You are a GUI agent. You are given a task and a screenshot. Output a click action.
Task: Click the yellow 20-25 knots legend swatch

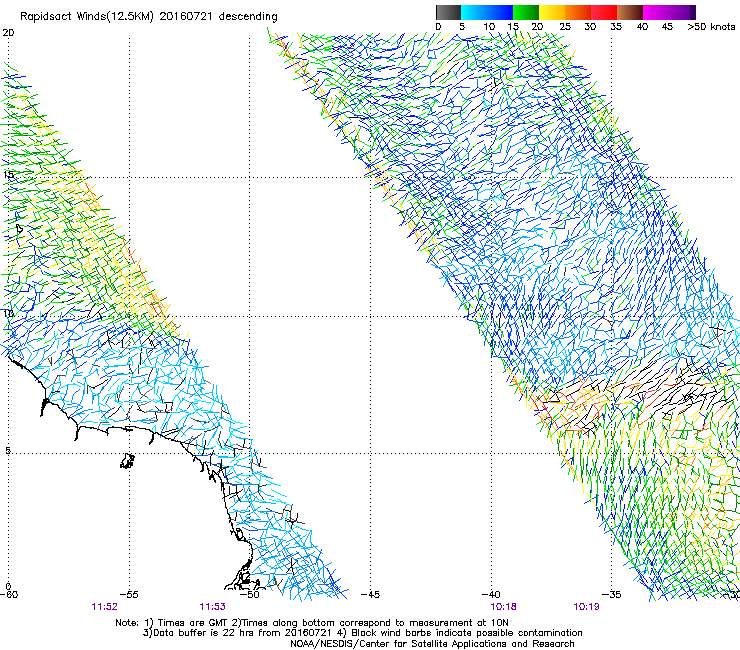[x=552, y=12]
